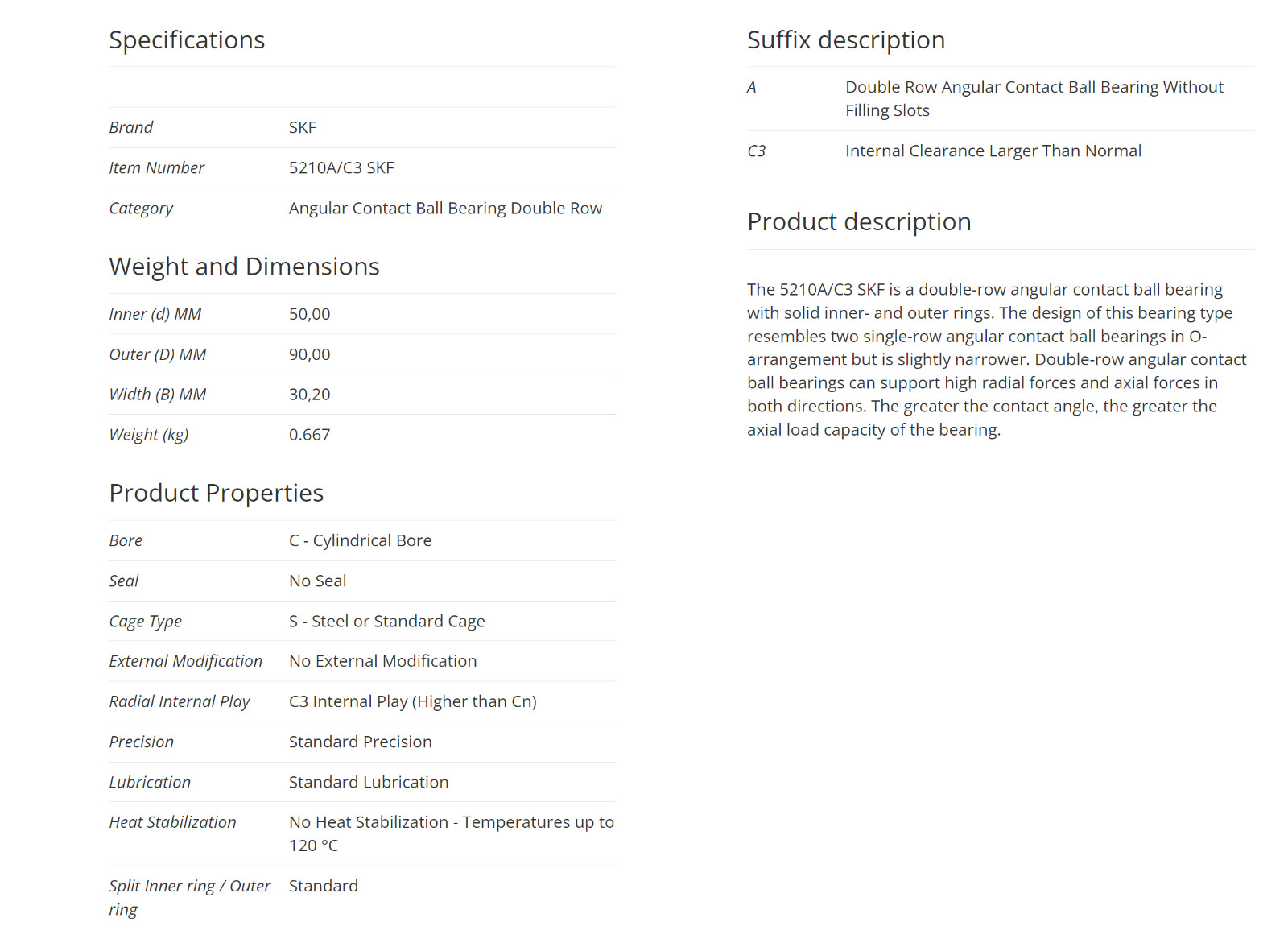Screen dimensions: 1288x951
Task: Click item number 5210A/C3 SKF
Action: click(x=341, y=167)
